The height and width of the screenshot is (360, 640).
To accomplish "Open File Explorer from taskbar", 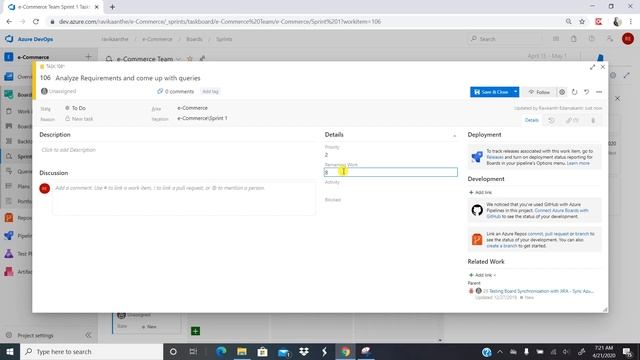I will click(x=242, y=351).
